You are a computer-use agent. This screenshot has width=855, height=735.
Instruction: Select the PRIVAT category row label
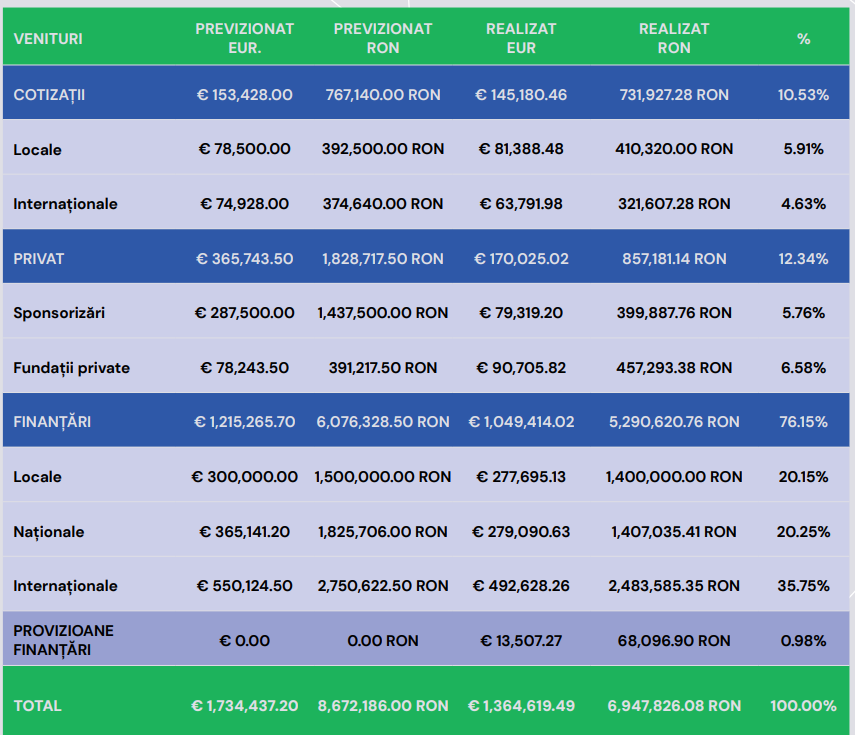(x=38, y=258)
